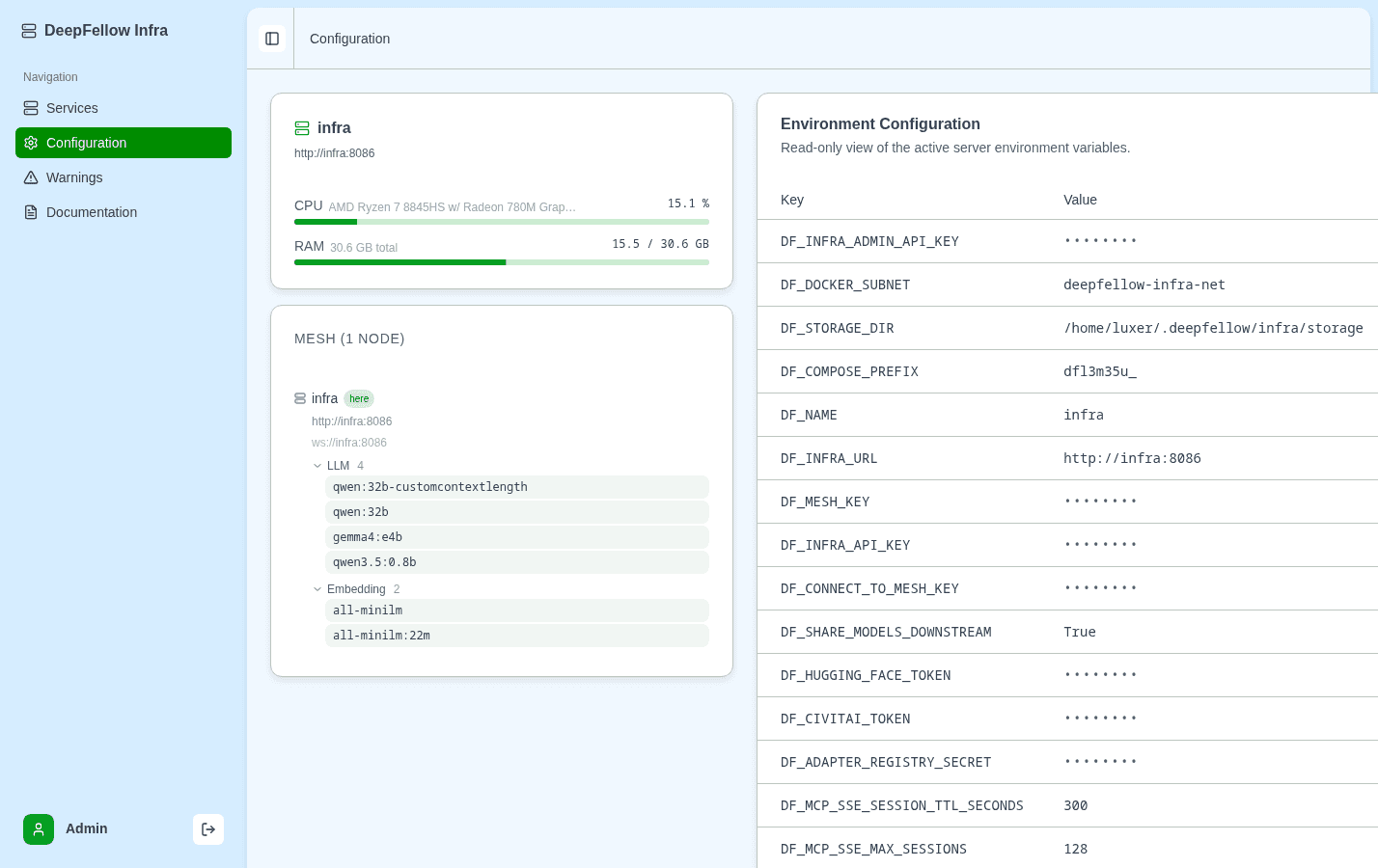Viewport: 1378px width, 868px height.
Task: Click the Key column header
Action: click(792, 200)
